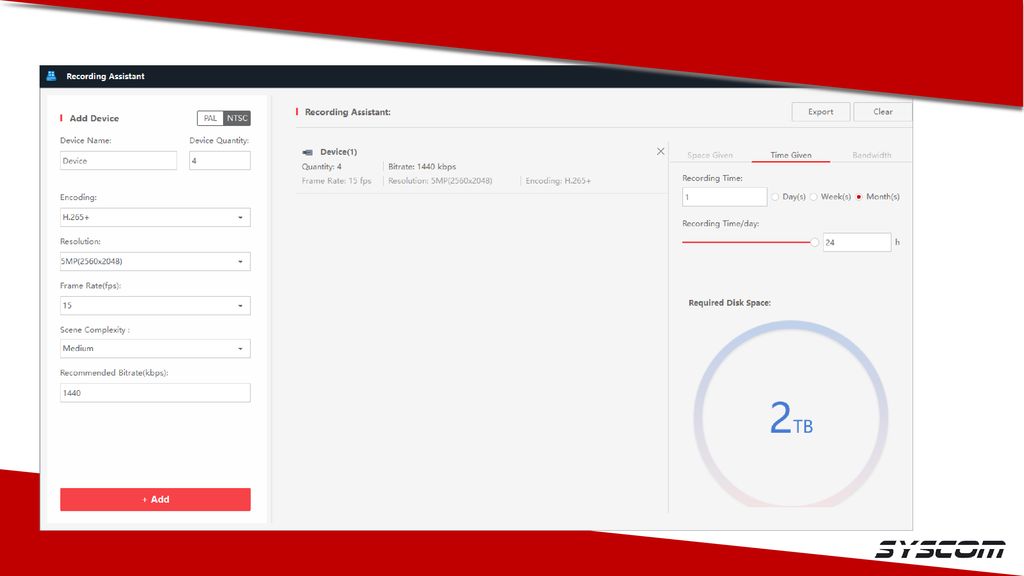The width and height of the screenshot is (1024, 576).
Task: Click the Recording Time input field
Action: pos(724,197)
